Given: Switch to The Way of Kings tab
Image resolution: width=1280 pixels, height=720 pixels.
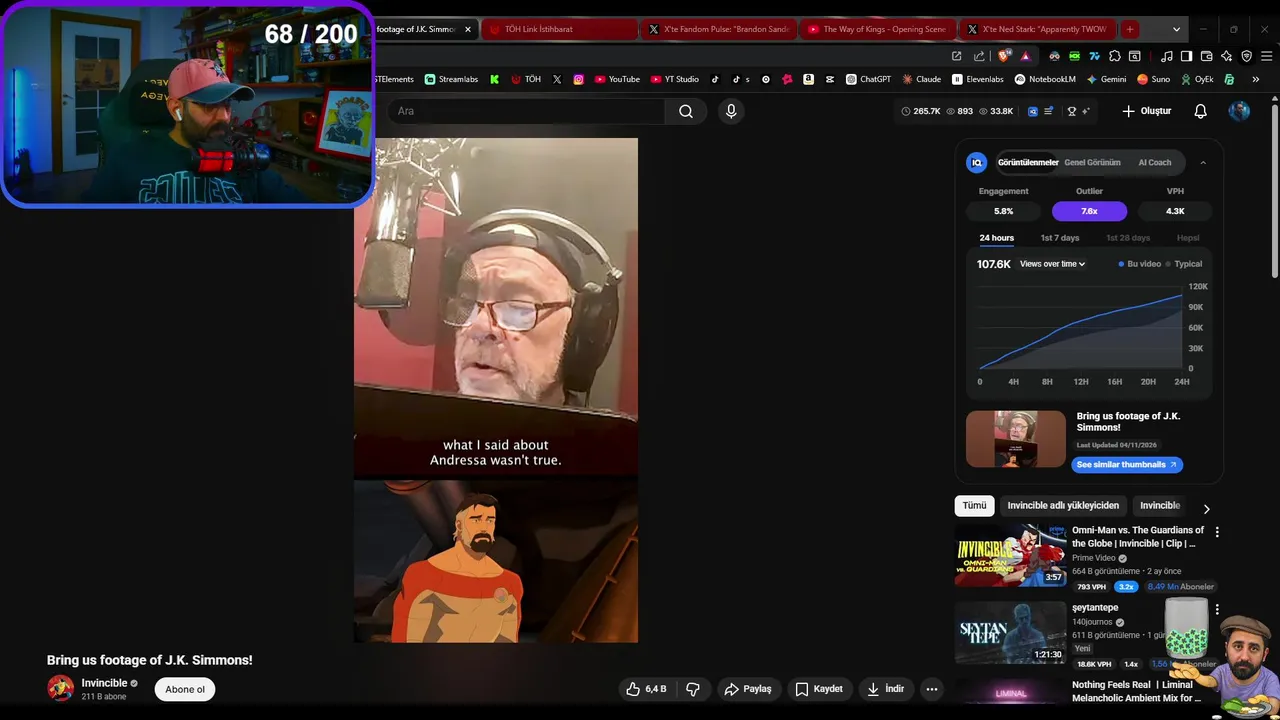Looking at the screenshot, I should tap(877, 29).
